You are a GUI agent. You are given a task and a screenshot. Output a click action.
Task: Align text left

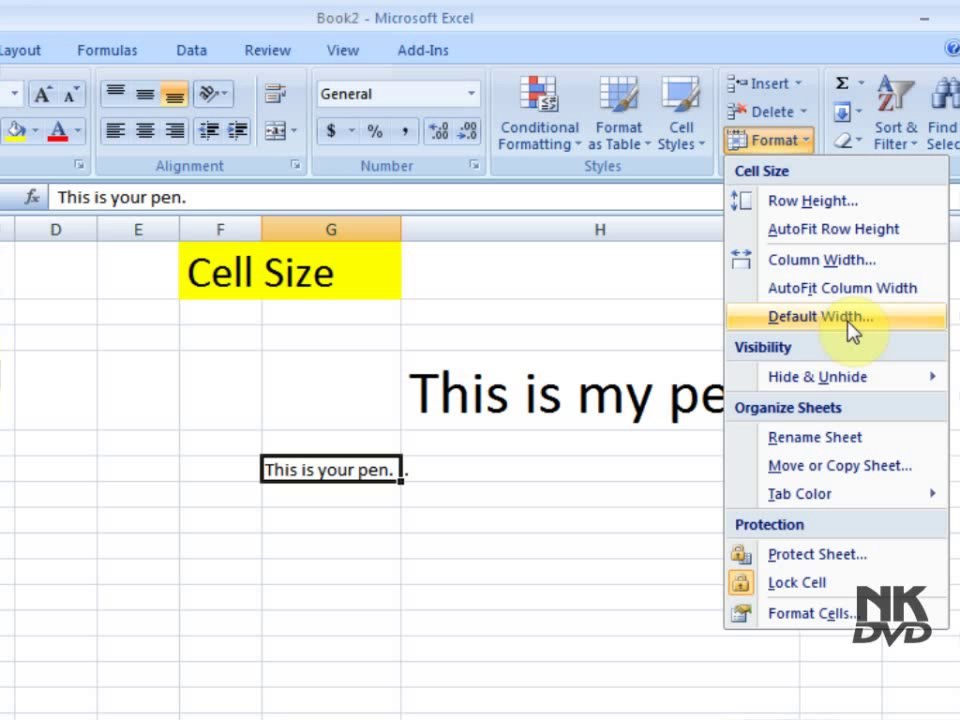click(115, 130)
